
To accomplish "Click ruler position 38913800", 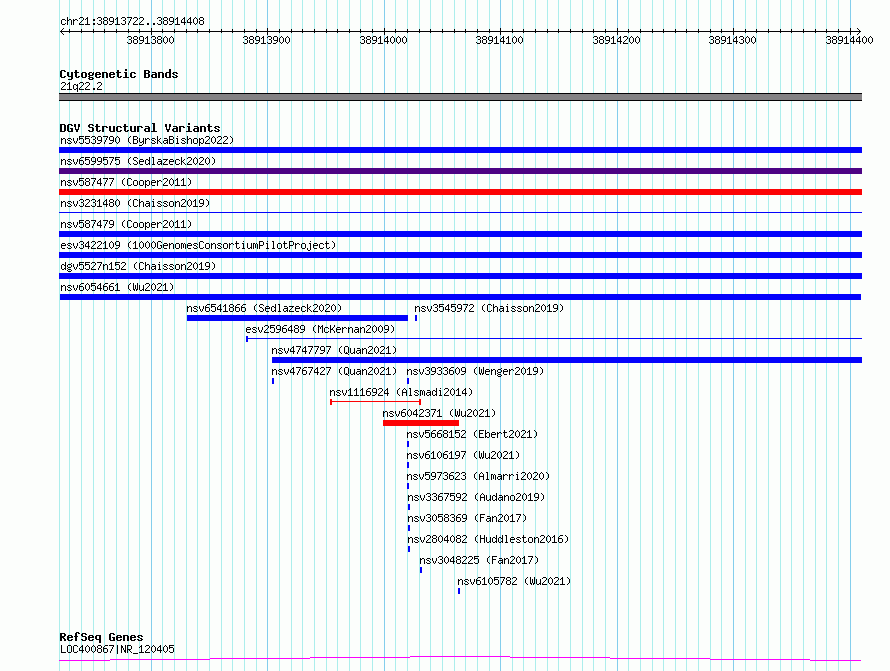I will (x=150, y=40).
